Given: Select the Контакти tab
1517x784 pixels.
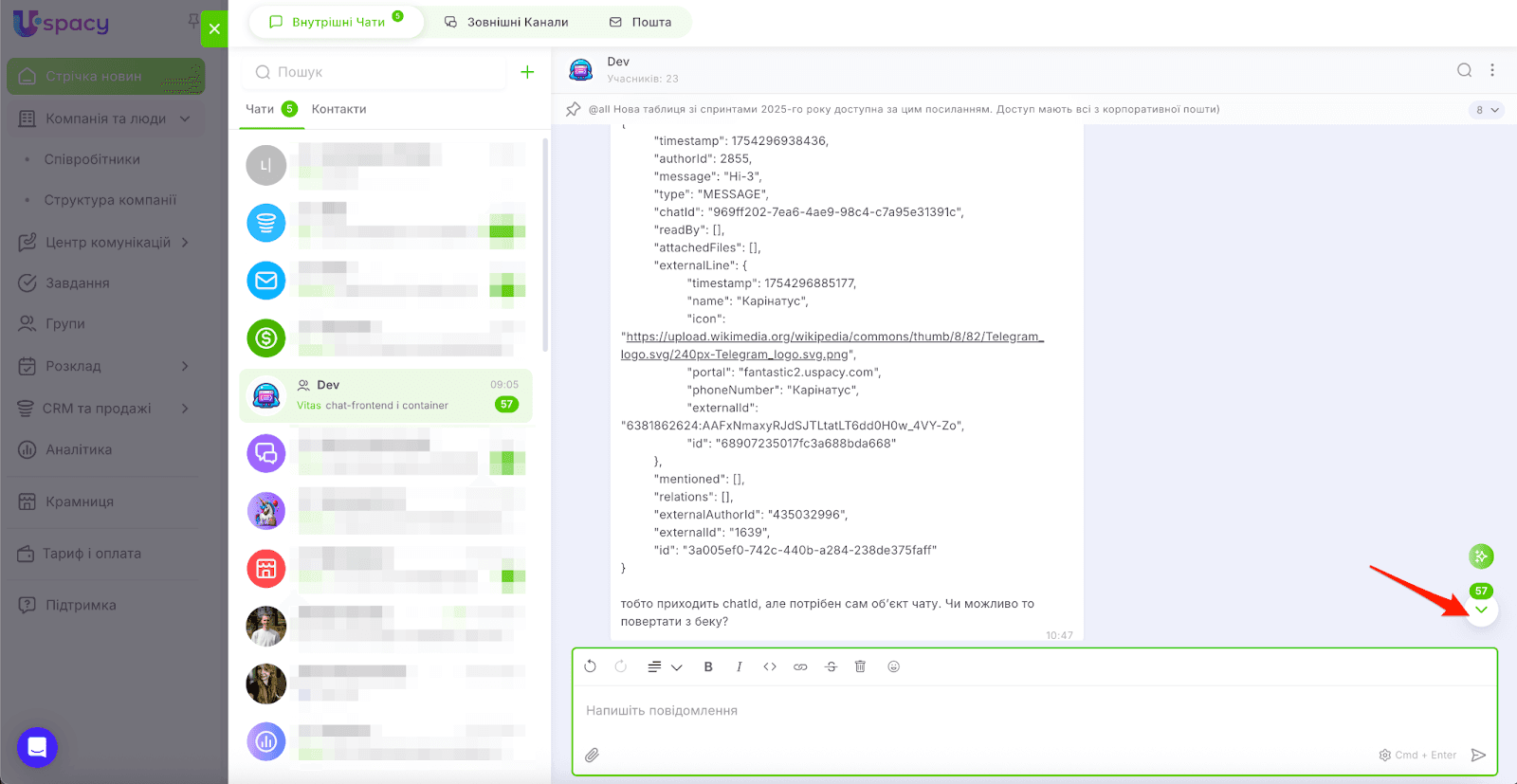Looking at the screenshot, I should (338, 109).
